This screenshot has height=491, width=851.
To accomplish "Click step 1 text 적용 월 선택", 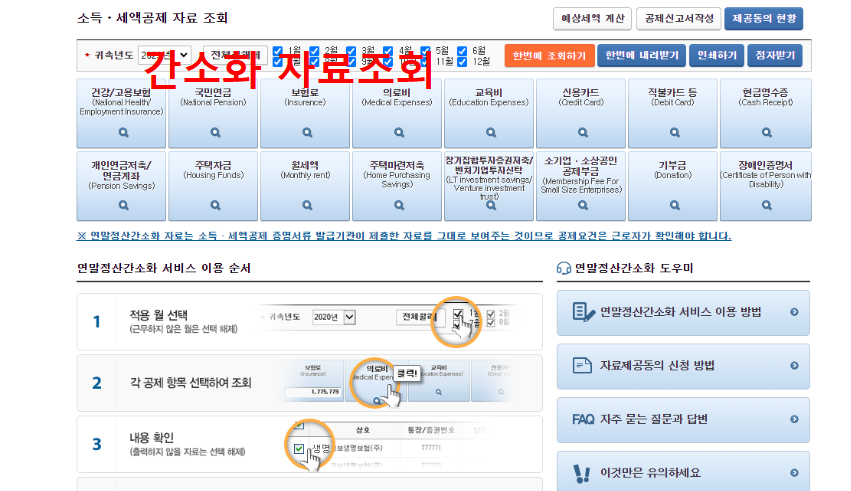I will coord(158,315).
